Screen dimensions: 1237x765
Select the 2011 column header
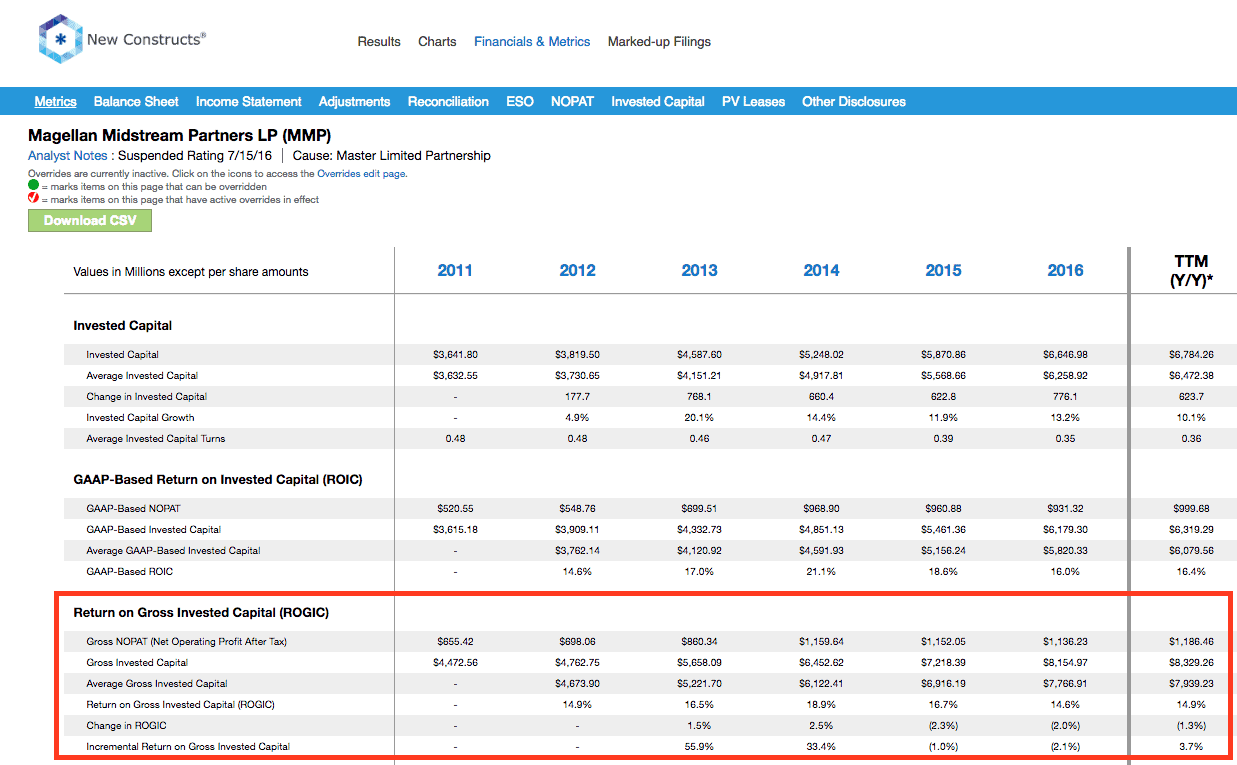(455, 270)
